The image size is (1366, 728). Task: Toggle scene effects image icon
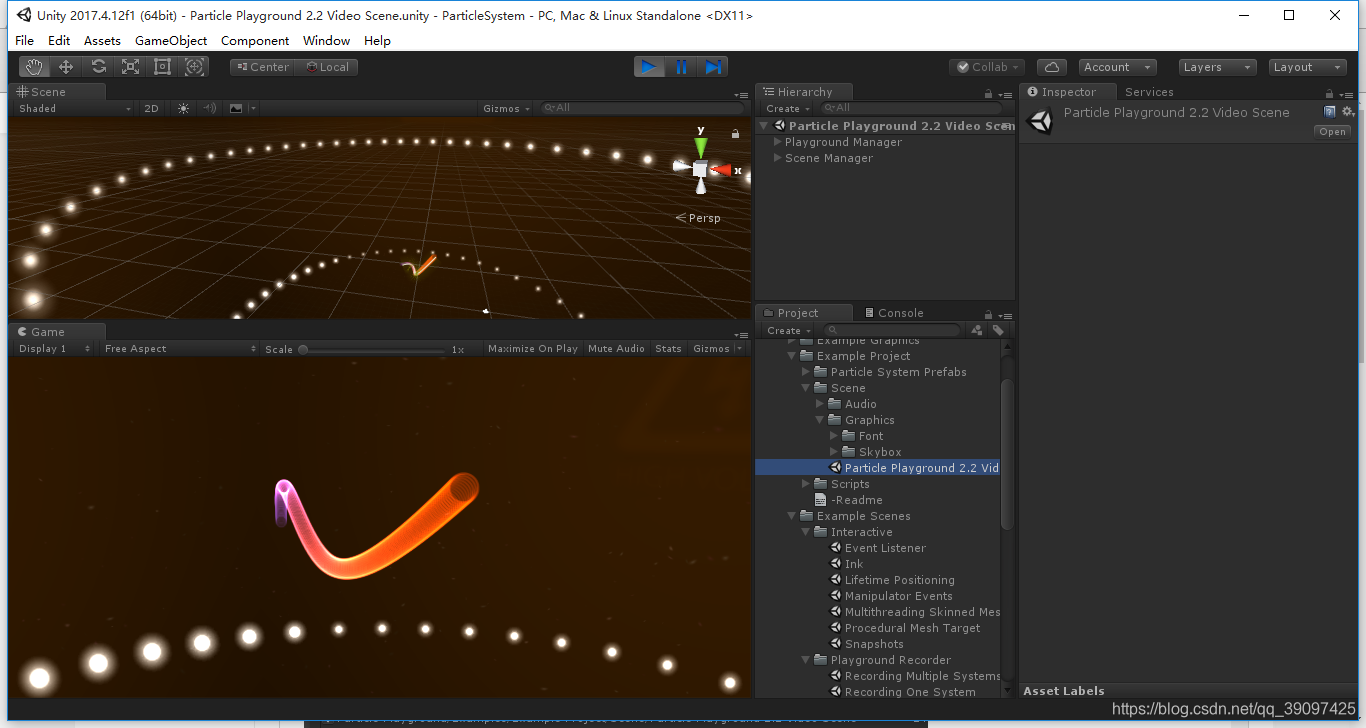pos(236,108)
